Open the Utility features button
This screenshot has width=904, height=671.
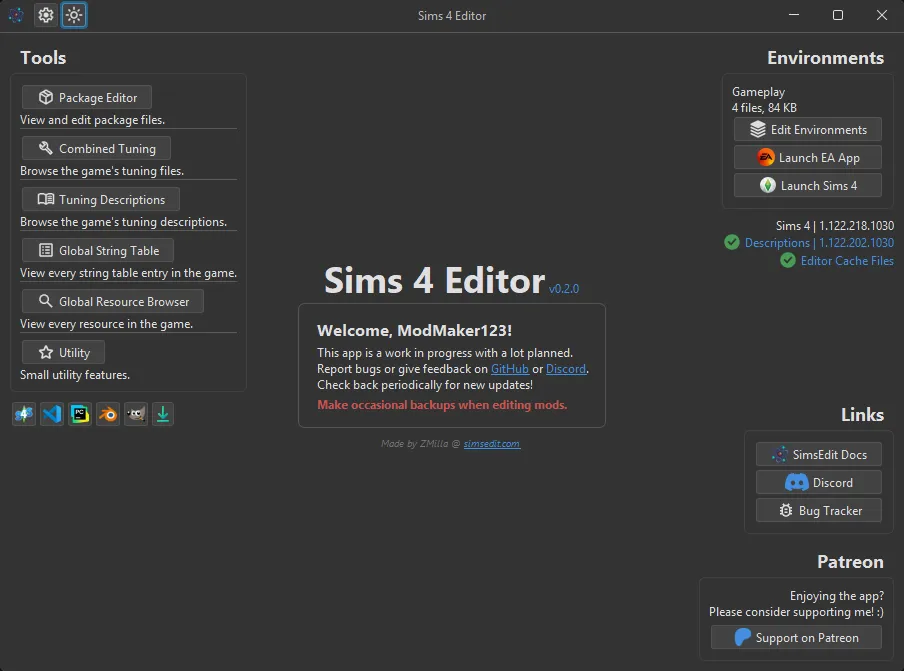[x=63, y=352]
